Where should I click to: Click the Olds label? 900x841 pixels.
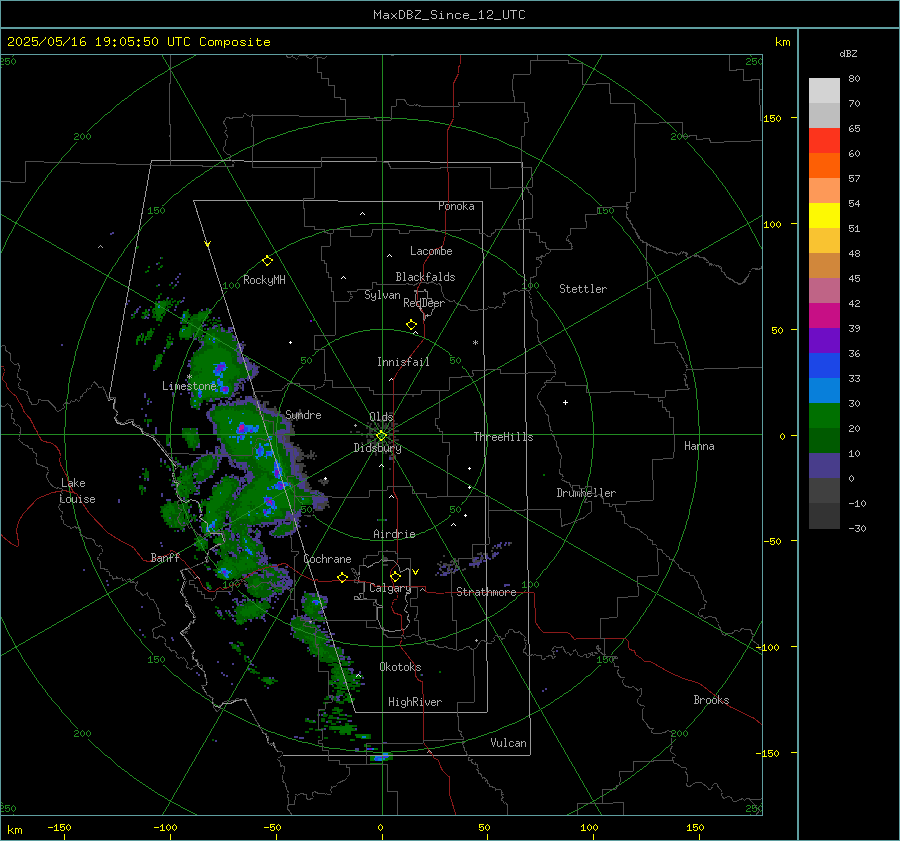click(381, 417)
